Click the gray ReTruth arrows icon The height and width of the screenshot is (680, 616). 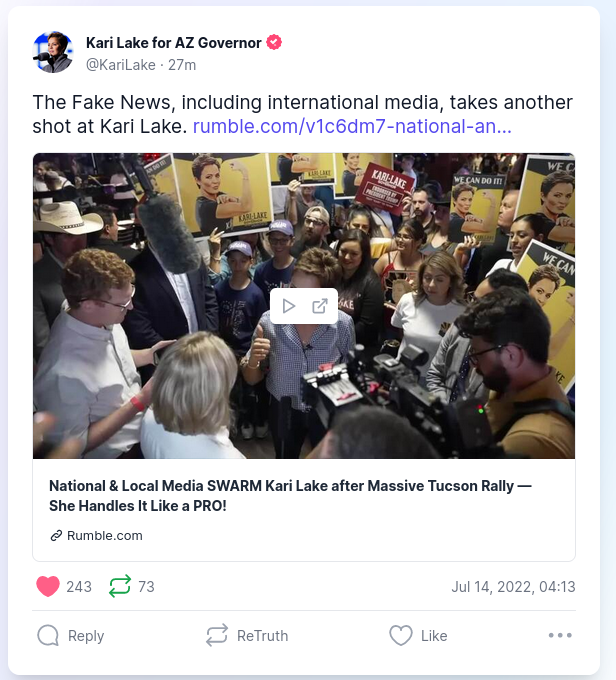[216, 635]
